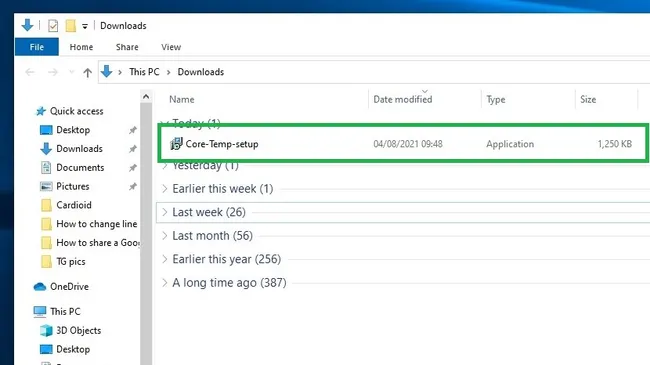Open the TG pics folder
The height and width of the screenshot is (365, 650).
click(x=71, y=262)
